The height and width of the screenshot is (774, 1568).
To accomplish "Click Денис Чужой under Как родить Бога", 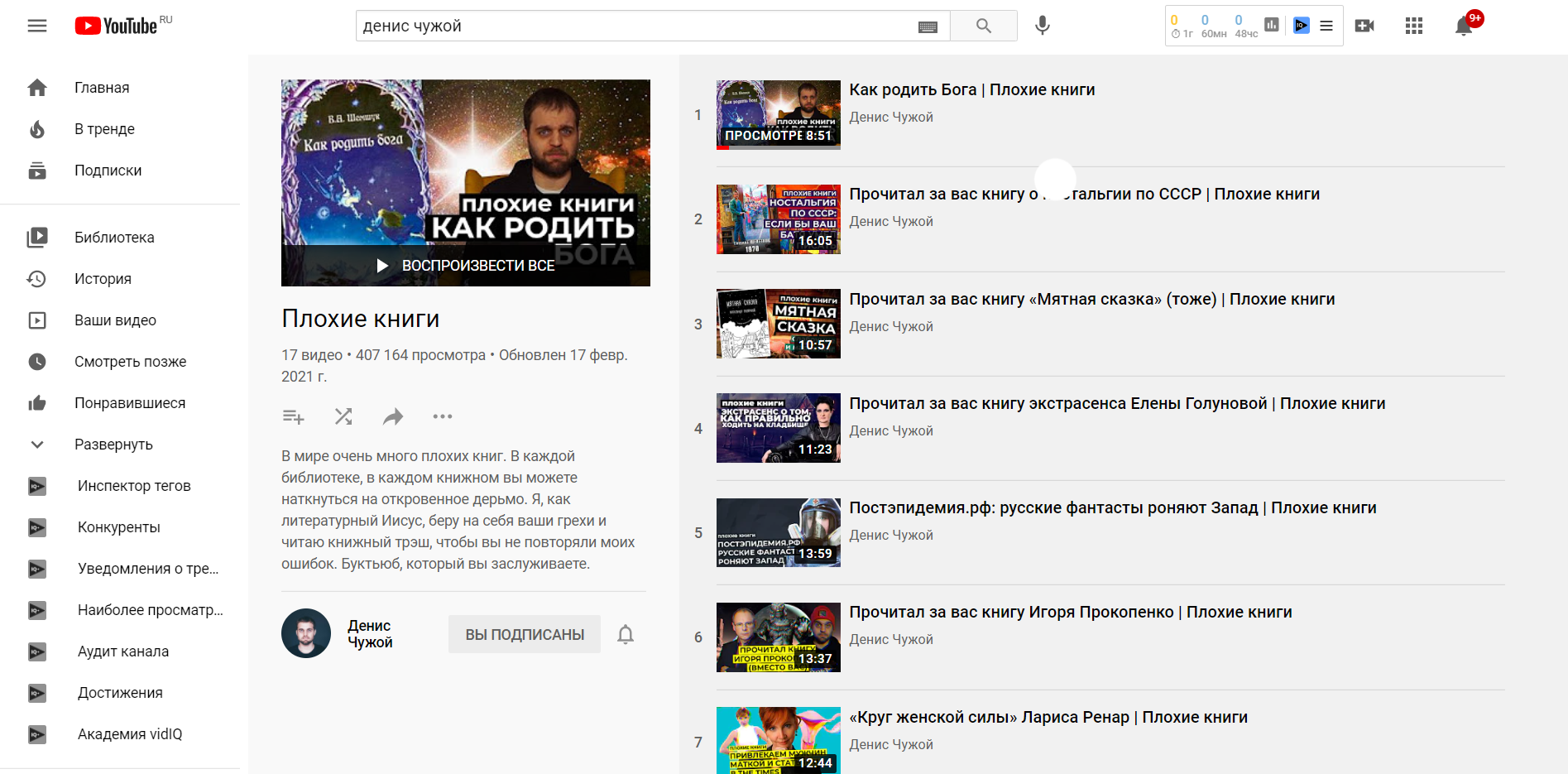I will tap(891, 118).
